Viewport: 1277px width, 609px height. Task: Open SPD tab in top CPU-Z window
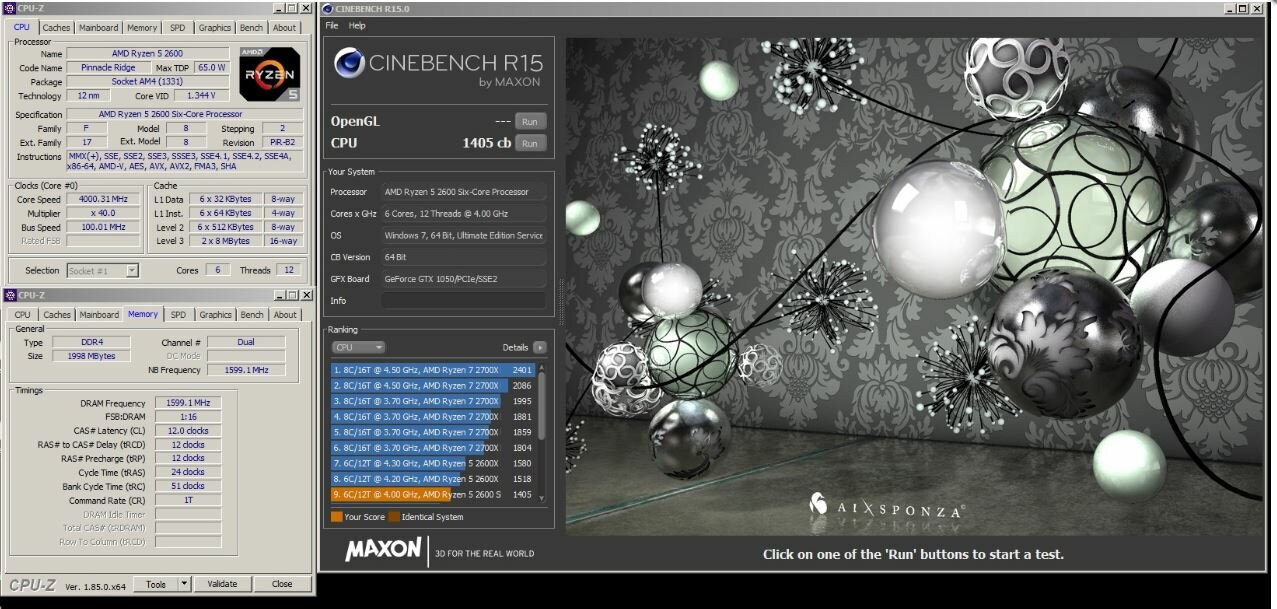177,28
